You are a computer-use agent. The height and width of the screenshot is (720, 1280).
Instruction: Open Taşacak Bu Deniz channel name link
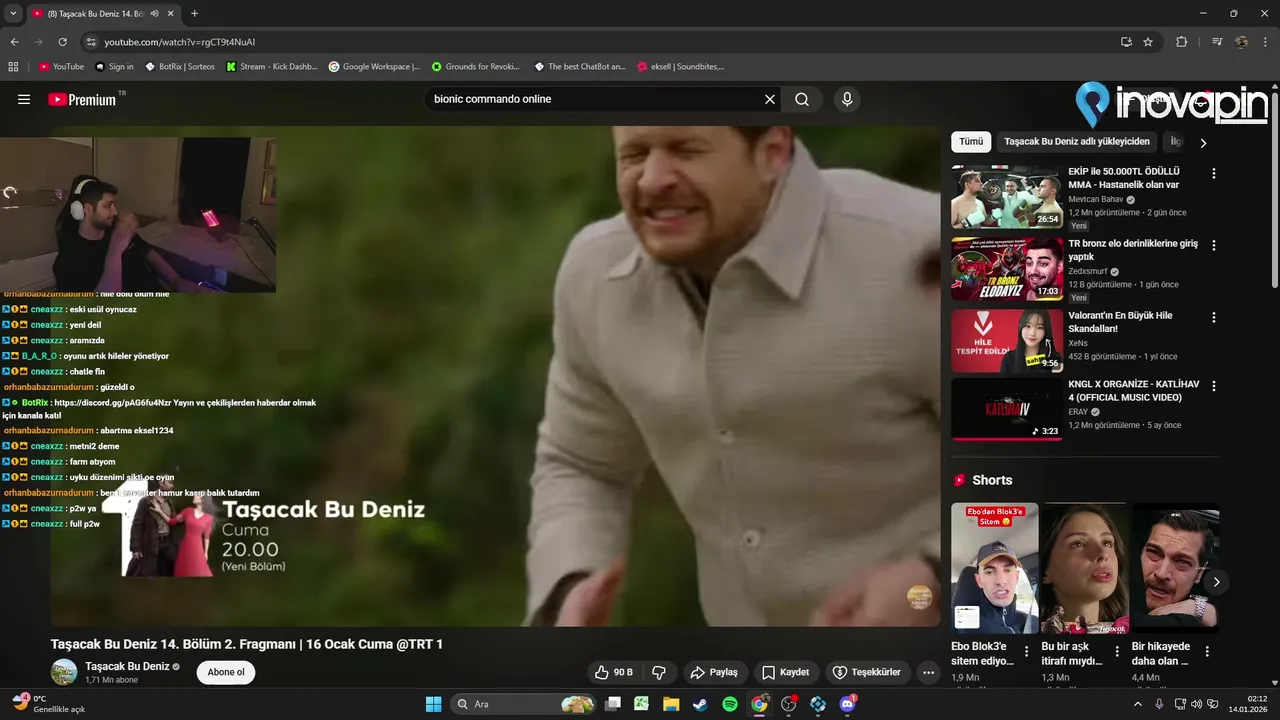[127, 666]
